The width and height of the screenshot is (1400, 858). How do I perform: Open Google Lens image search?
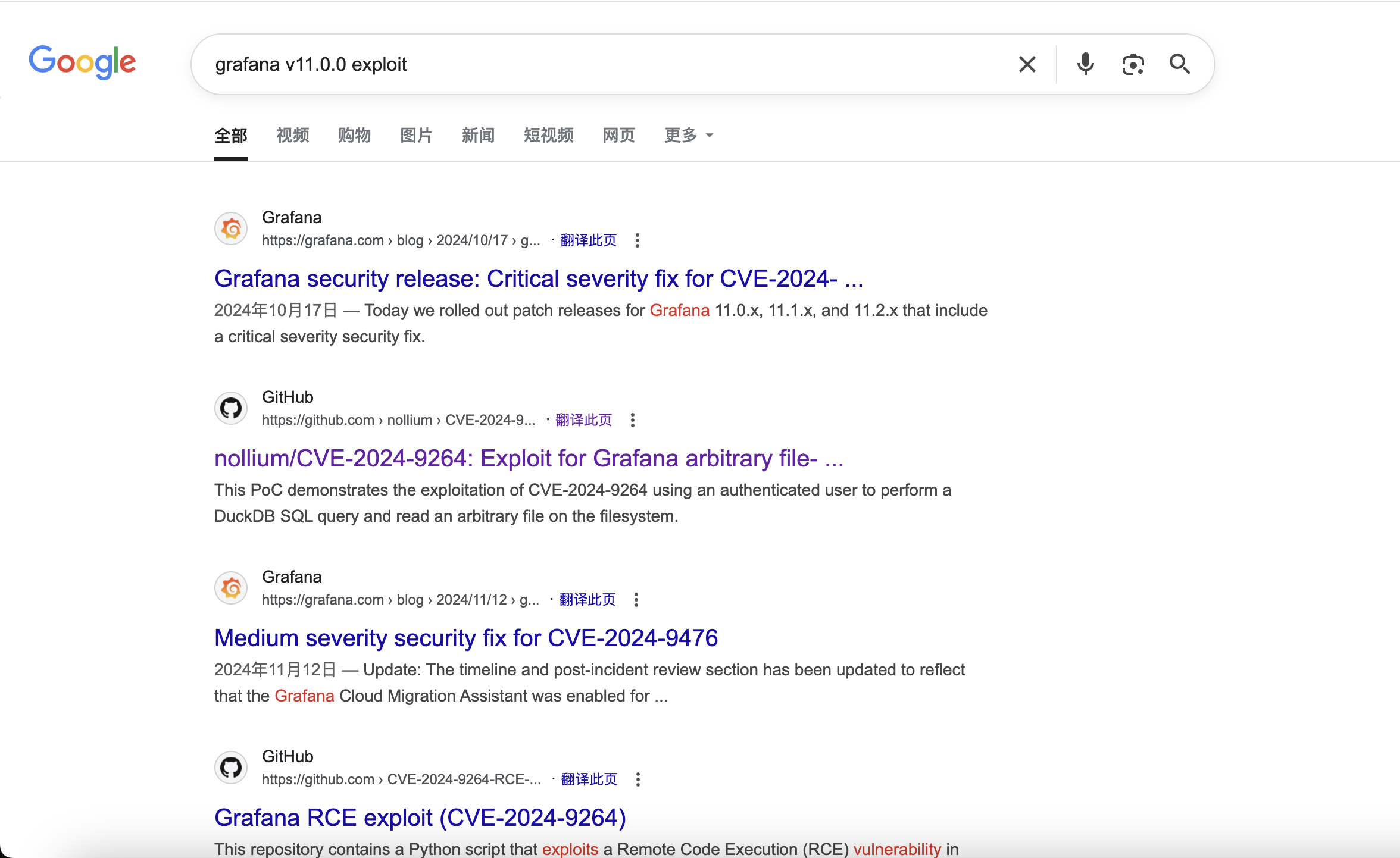click(x=1133, y=64)
